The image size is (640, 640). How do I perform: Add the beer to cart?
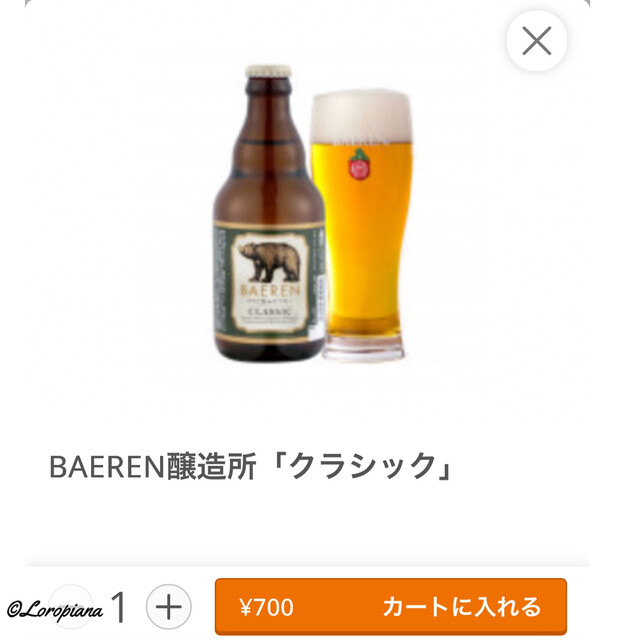coord(391,607)
